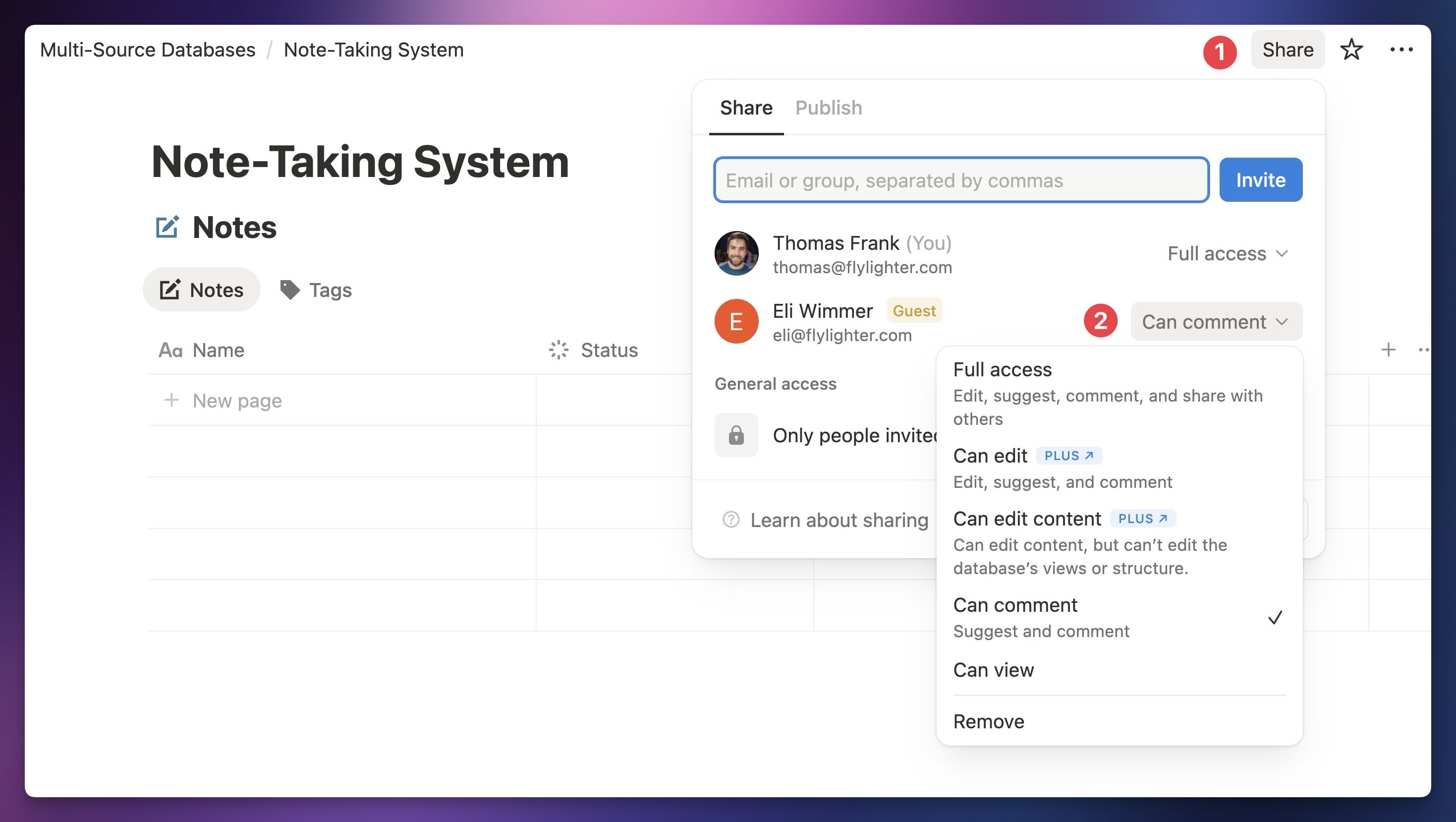Choose Full access permission option
The height and width of the screenshot is (822, 1456).
(x=1119, y=393)
